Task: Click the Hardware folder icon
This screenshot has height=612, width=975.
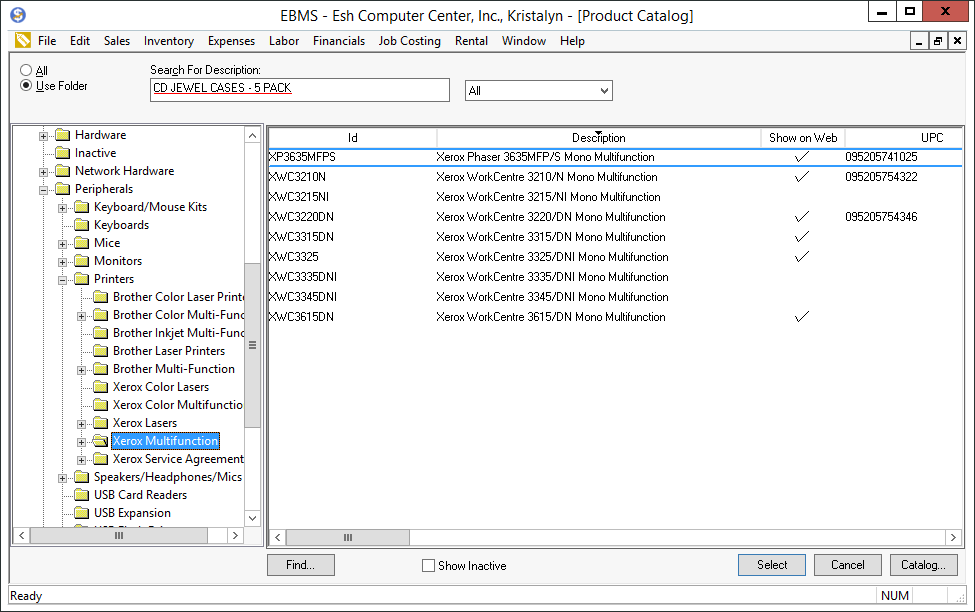Action: [x=62, y=135]
